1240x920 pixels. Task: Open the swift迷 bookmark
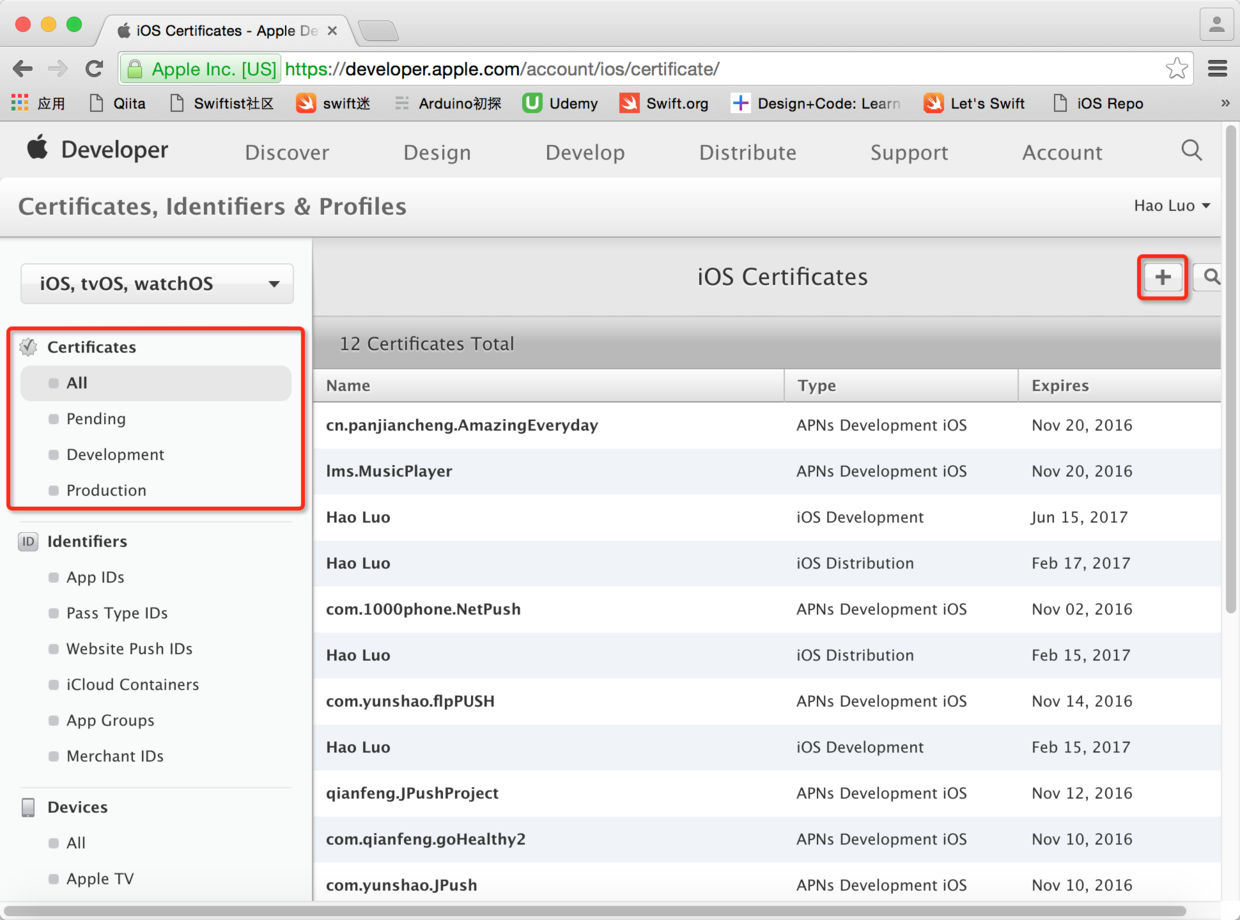[x=334, y=103]
